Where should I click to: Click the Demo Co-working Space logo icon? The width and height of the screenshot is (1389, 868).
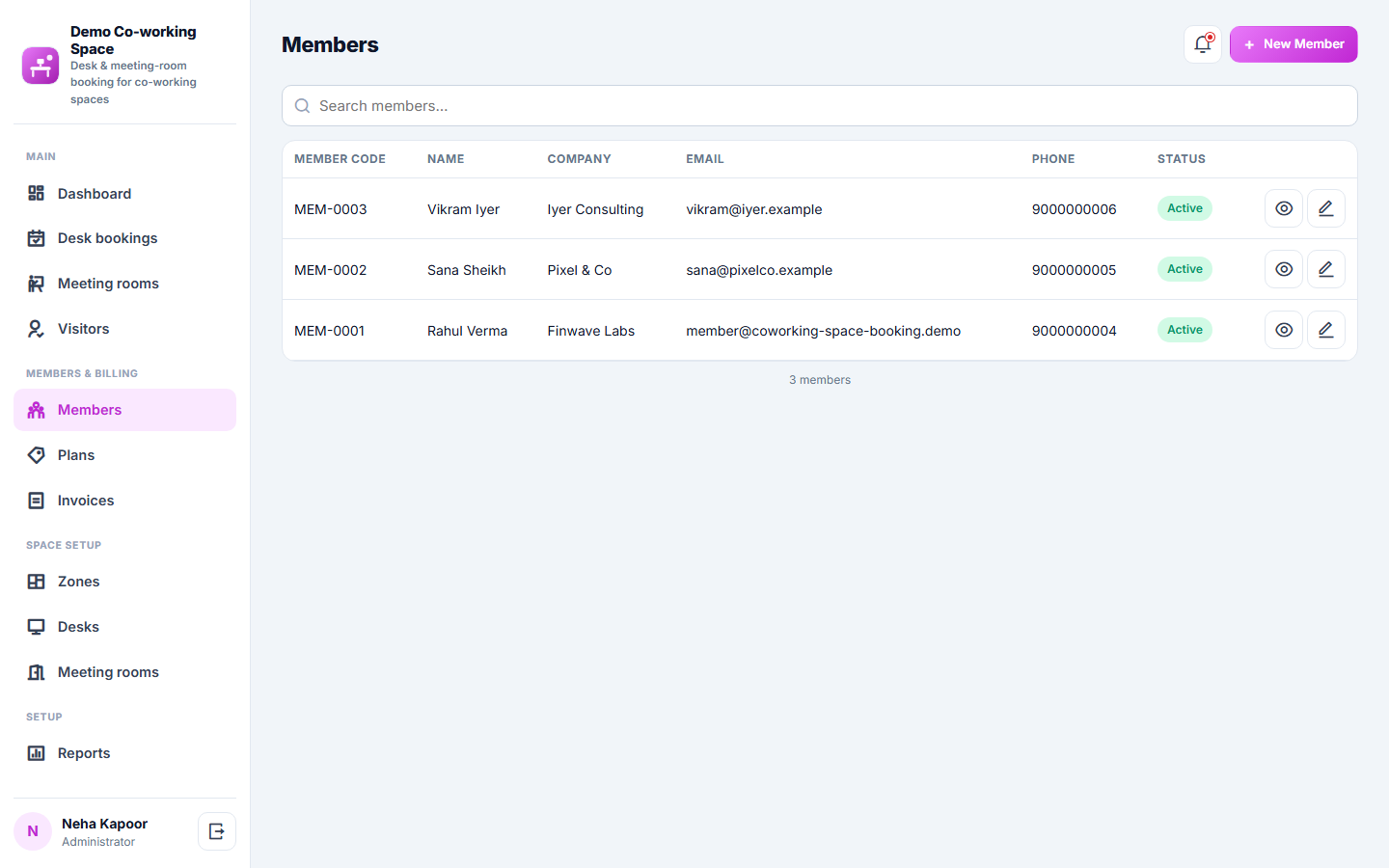[x=41, y=66]
